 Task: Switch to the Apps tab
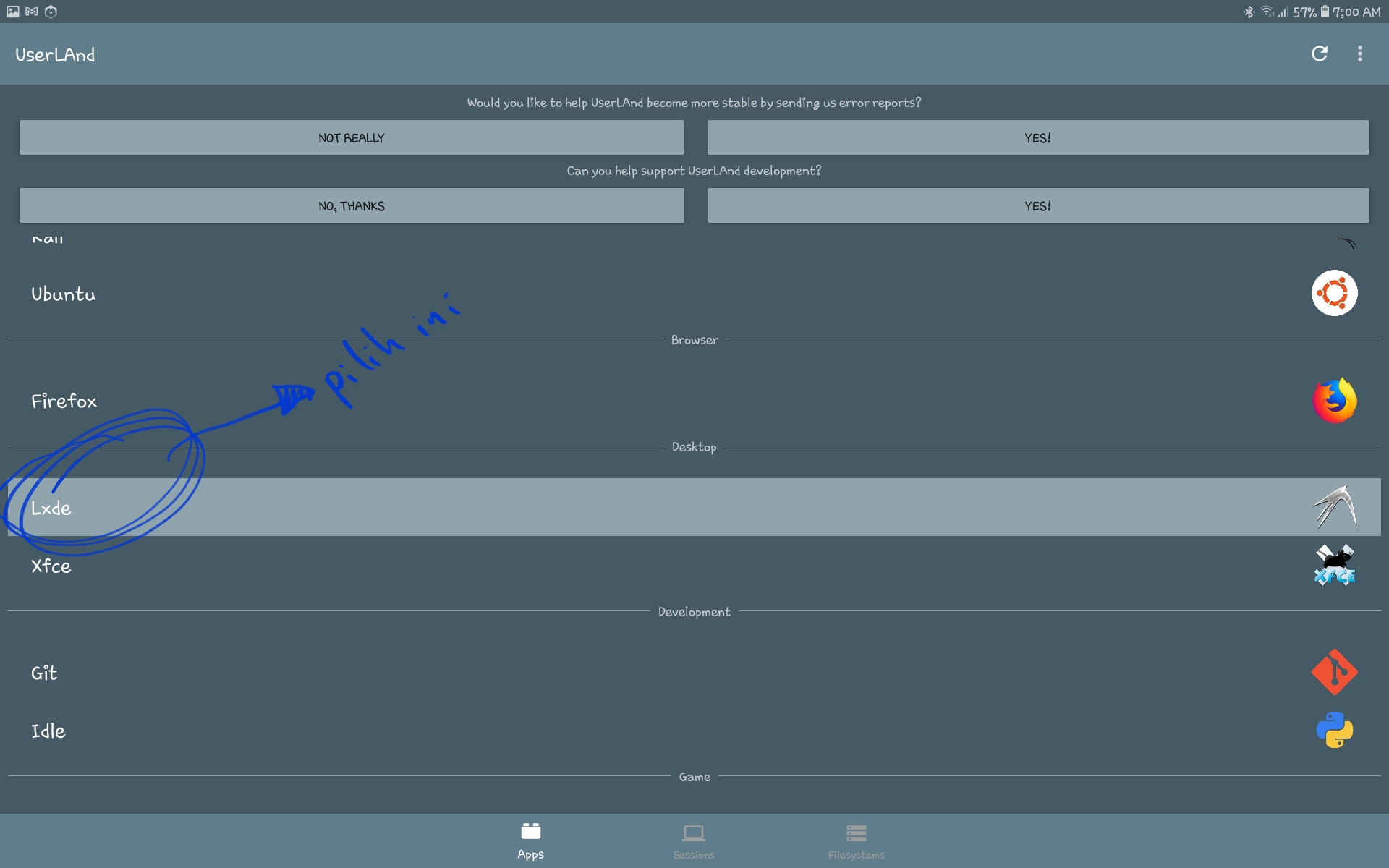tap(530, 841)
